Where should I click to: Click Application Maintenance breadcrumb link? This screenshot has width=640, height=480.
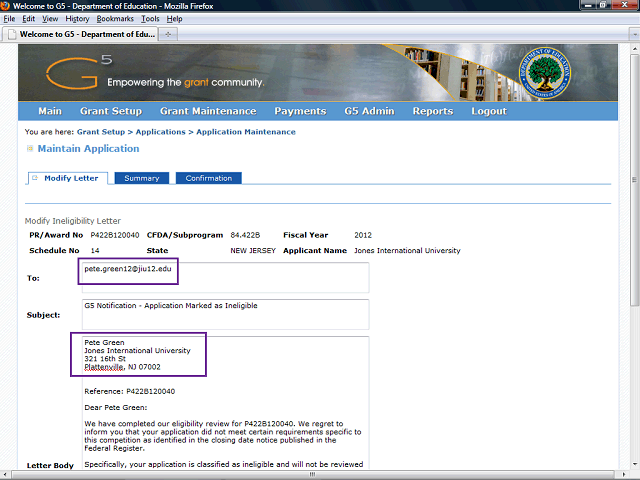(246, 132)
